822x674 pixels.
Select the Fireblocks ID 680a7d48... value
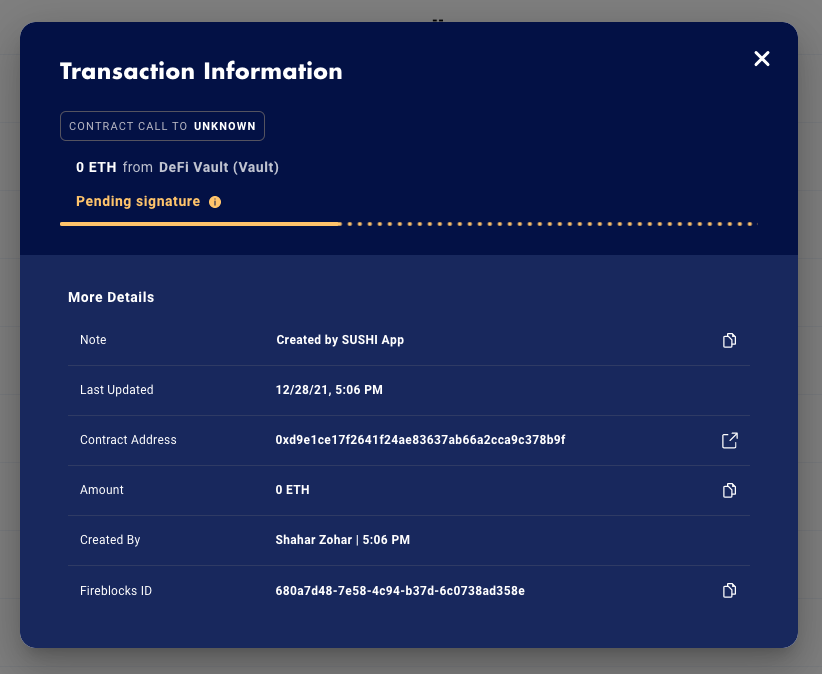pos(400,591)
